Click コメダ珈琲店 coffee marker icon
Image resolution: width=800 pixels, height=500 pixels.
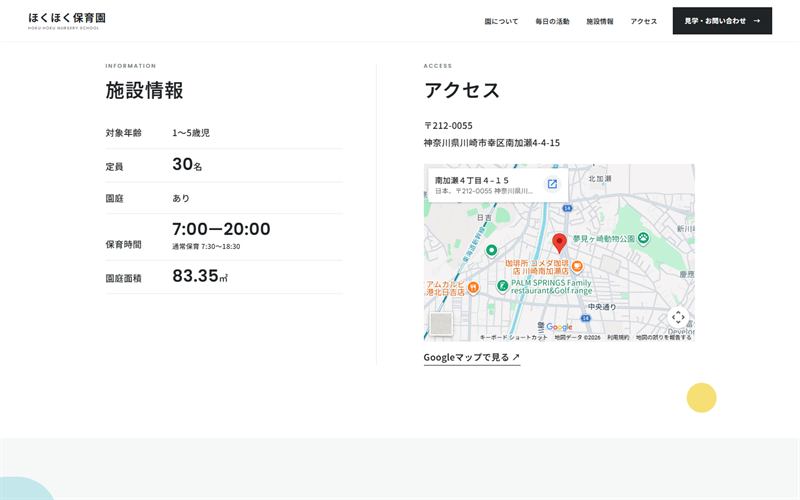pyautogui.click(x=577, y=266)
